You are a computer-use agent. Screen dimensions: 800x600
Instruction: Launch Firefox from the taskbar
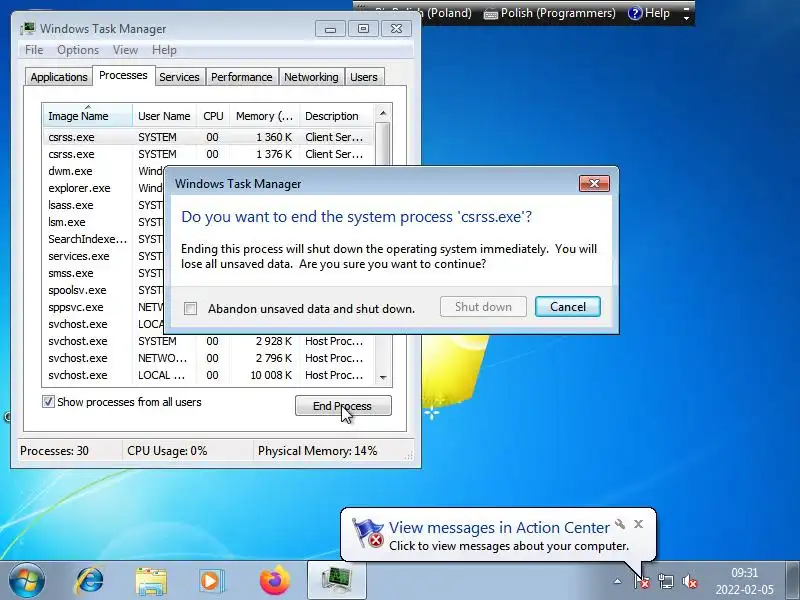(275, 581)
